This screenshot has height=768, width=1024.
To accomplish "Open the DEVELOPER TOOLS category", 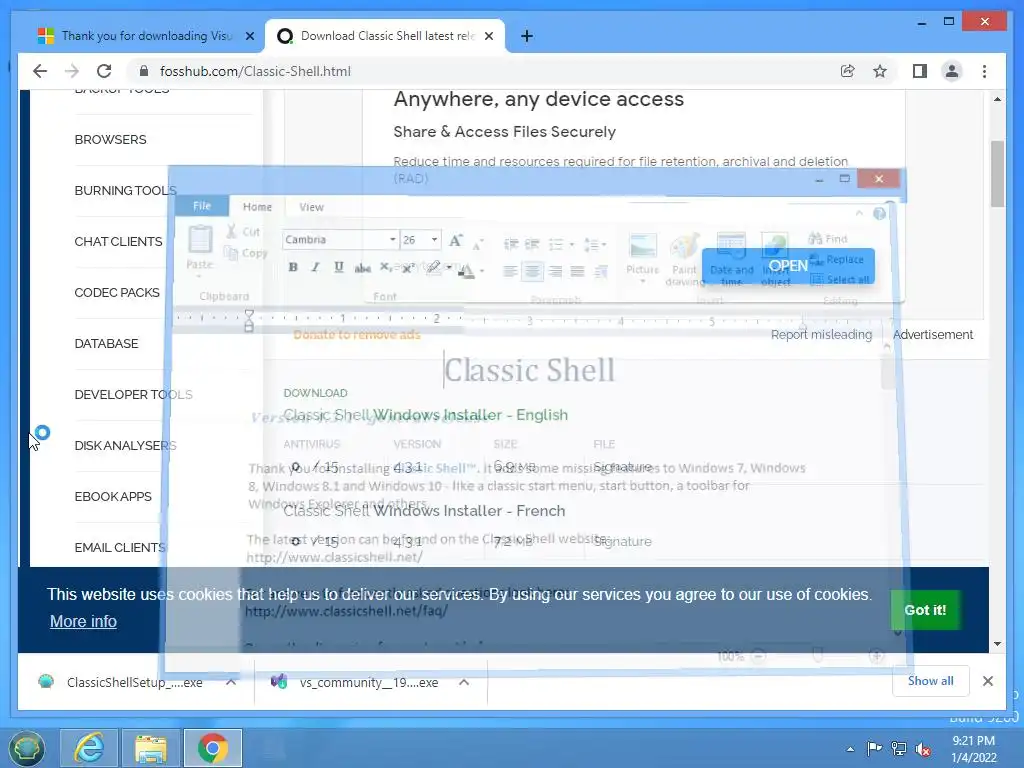I will click(x=133, y=394).
